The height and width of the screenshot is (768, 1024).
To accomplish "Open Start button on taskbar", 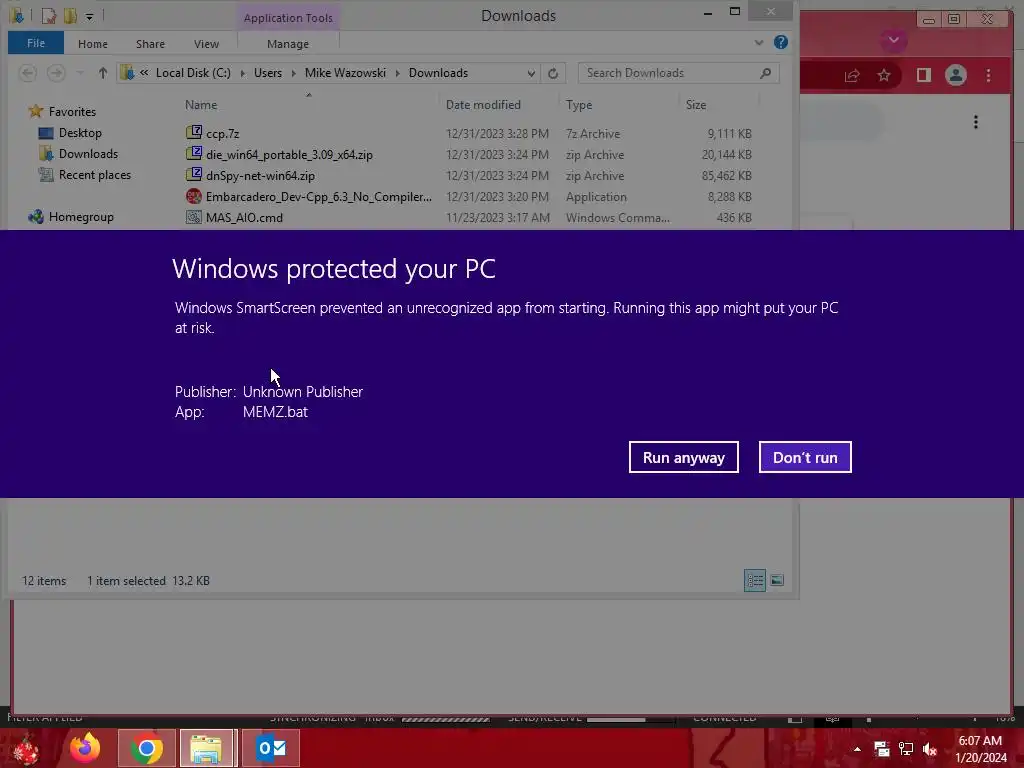I will [26, 748].
